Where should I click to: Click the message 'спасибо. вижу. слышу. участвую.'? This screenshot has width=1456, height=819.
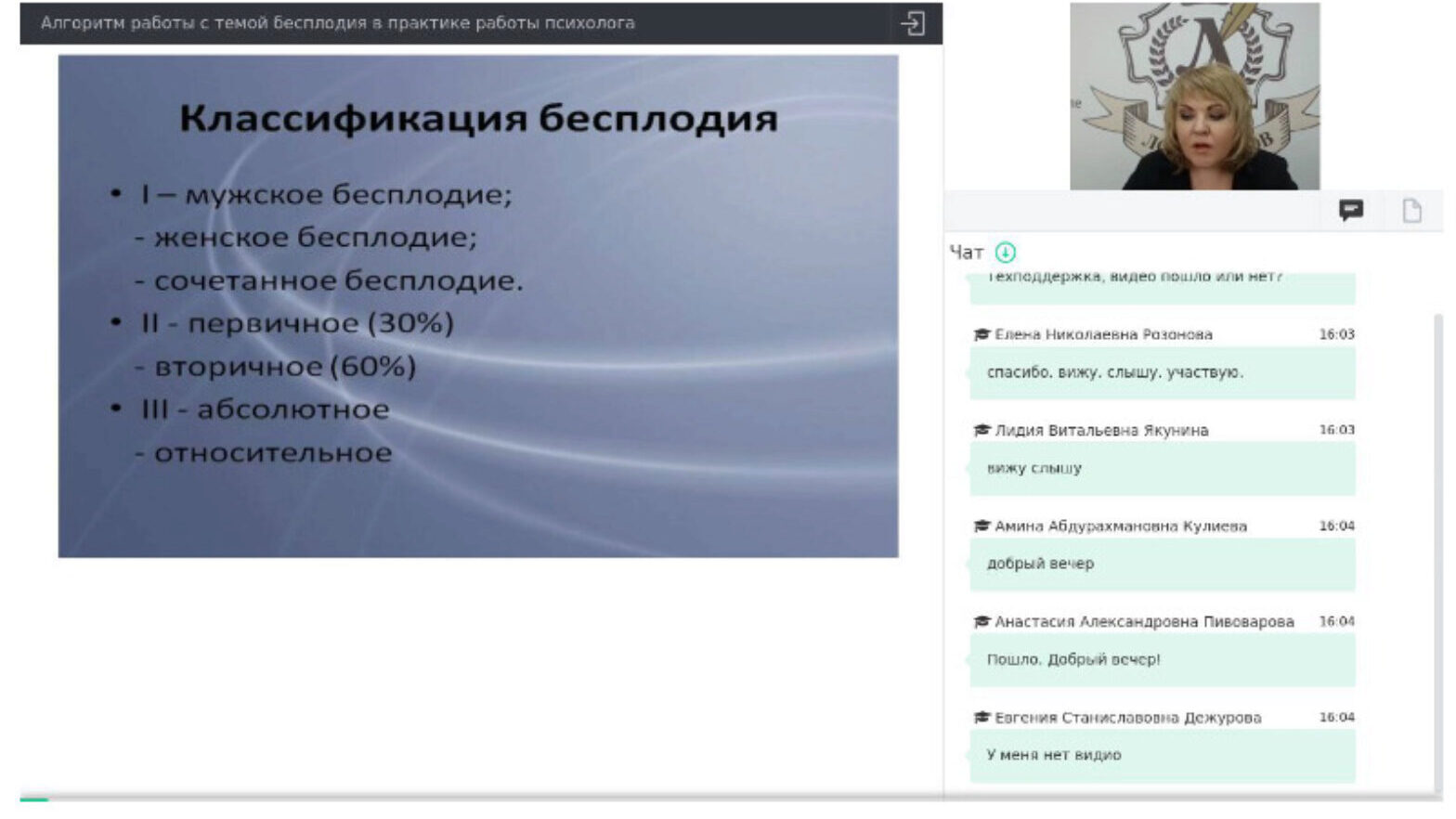tap(1114, 372)
